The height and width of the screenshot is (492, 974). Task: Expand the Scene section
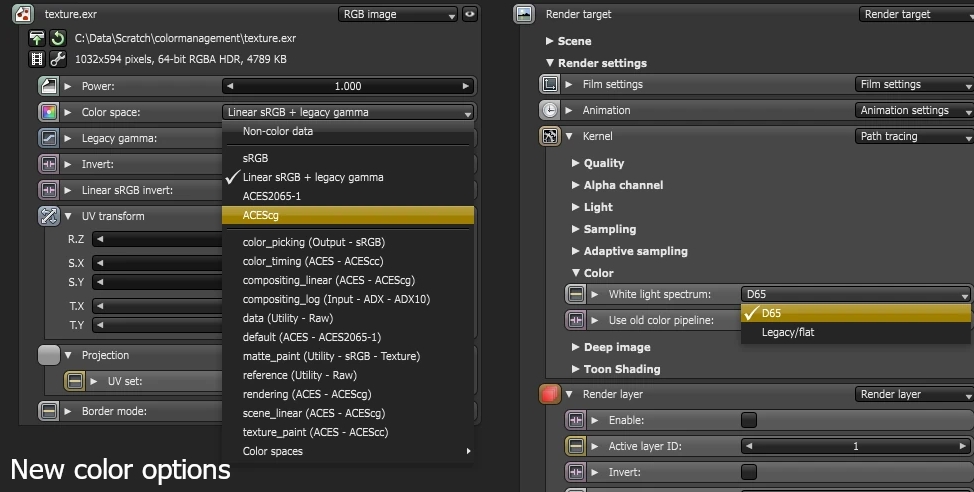point(550,41)
